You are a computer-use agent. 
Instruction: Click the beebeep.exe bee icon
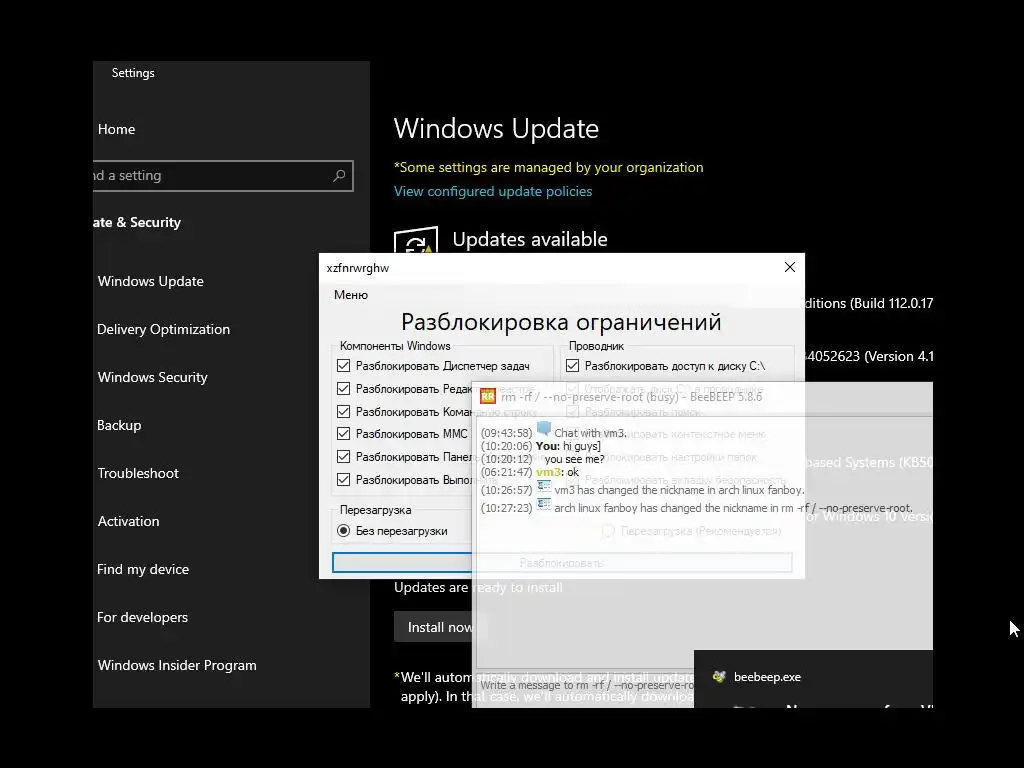point(719,677)
